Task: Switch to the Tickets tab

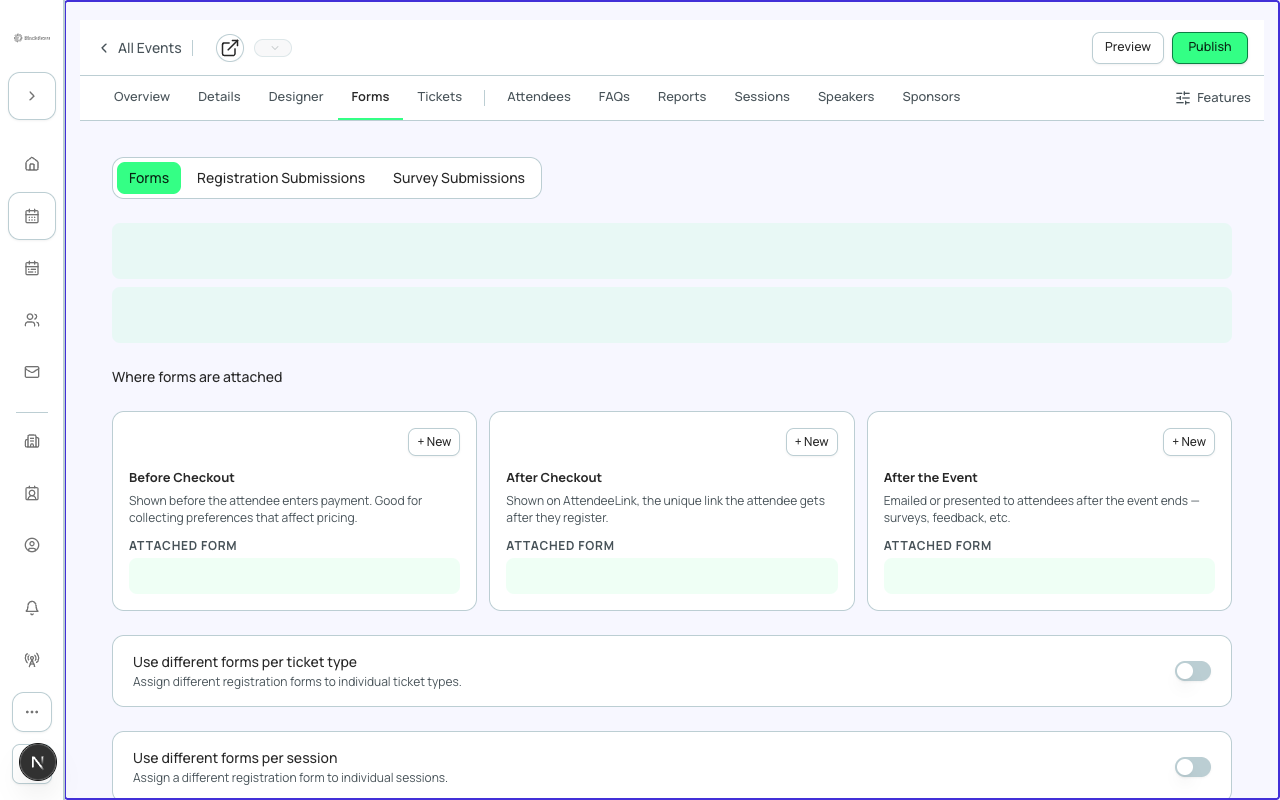Action: click(440, 97)
